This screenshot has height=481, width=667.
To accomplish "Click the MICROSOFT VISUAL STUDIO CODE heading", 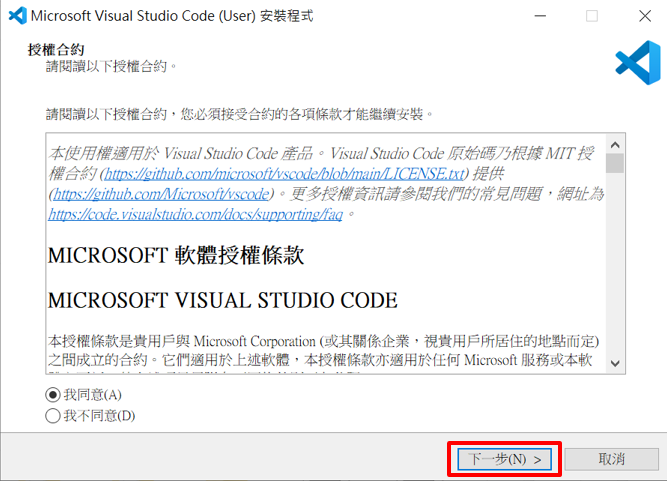I will coord(223,300).
